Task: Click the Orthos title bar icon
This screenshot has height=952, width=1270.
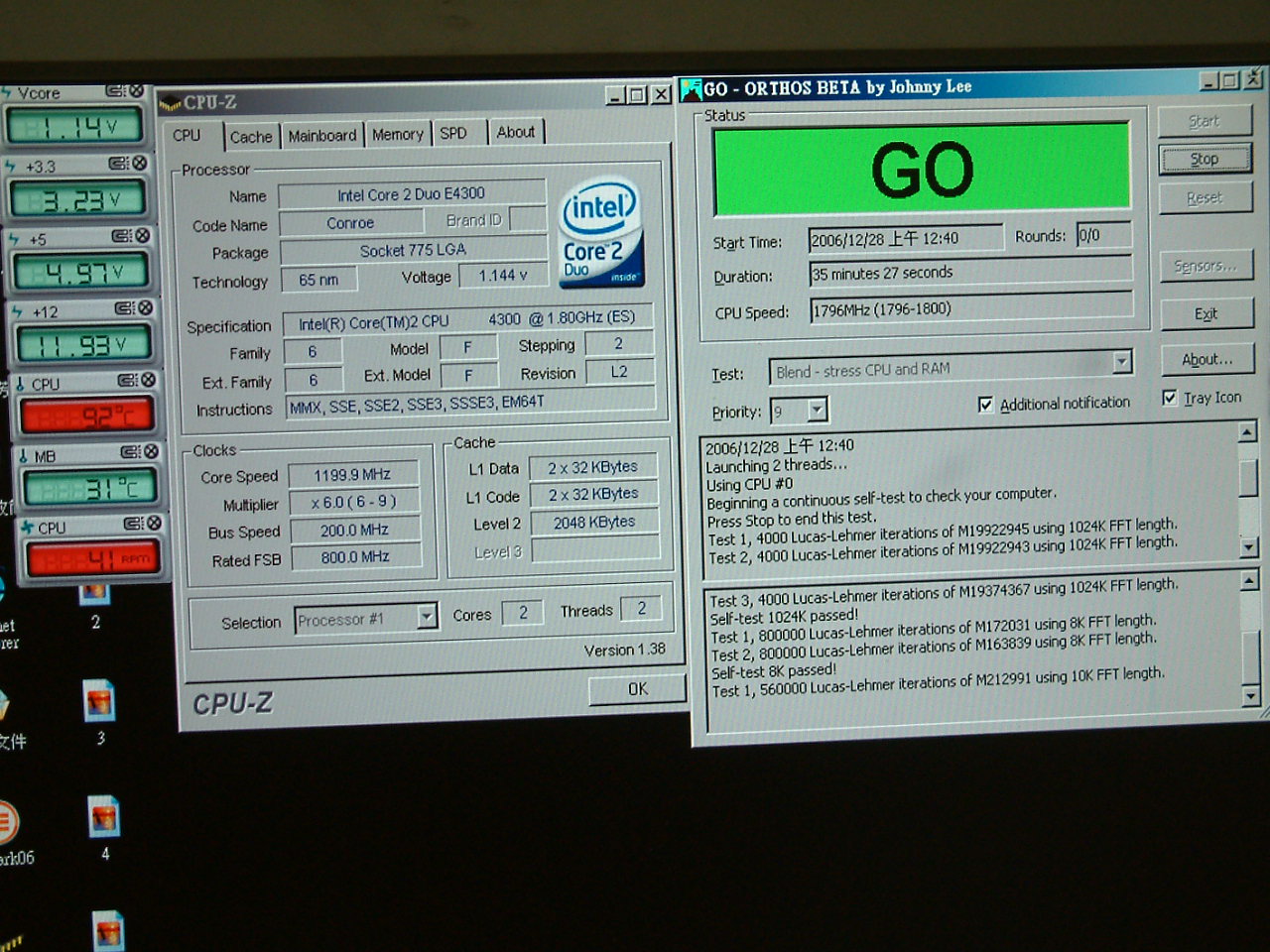Action: [x=691, y=90]
